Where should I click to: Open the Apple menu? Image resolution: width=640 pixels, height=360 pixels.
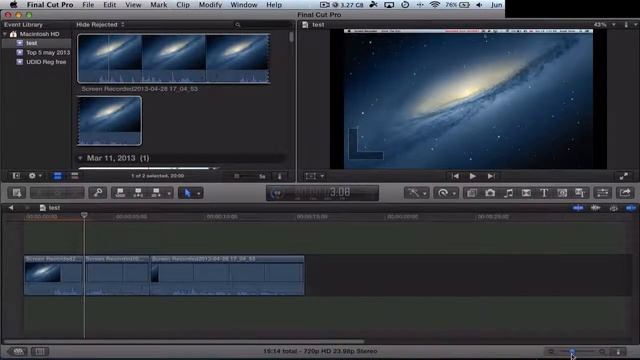pyautogui.click(x=13, y=5)
